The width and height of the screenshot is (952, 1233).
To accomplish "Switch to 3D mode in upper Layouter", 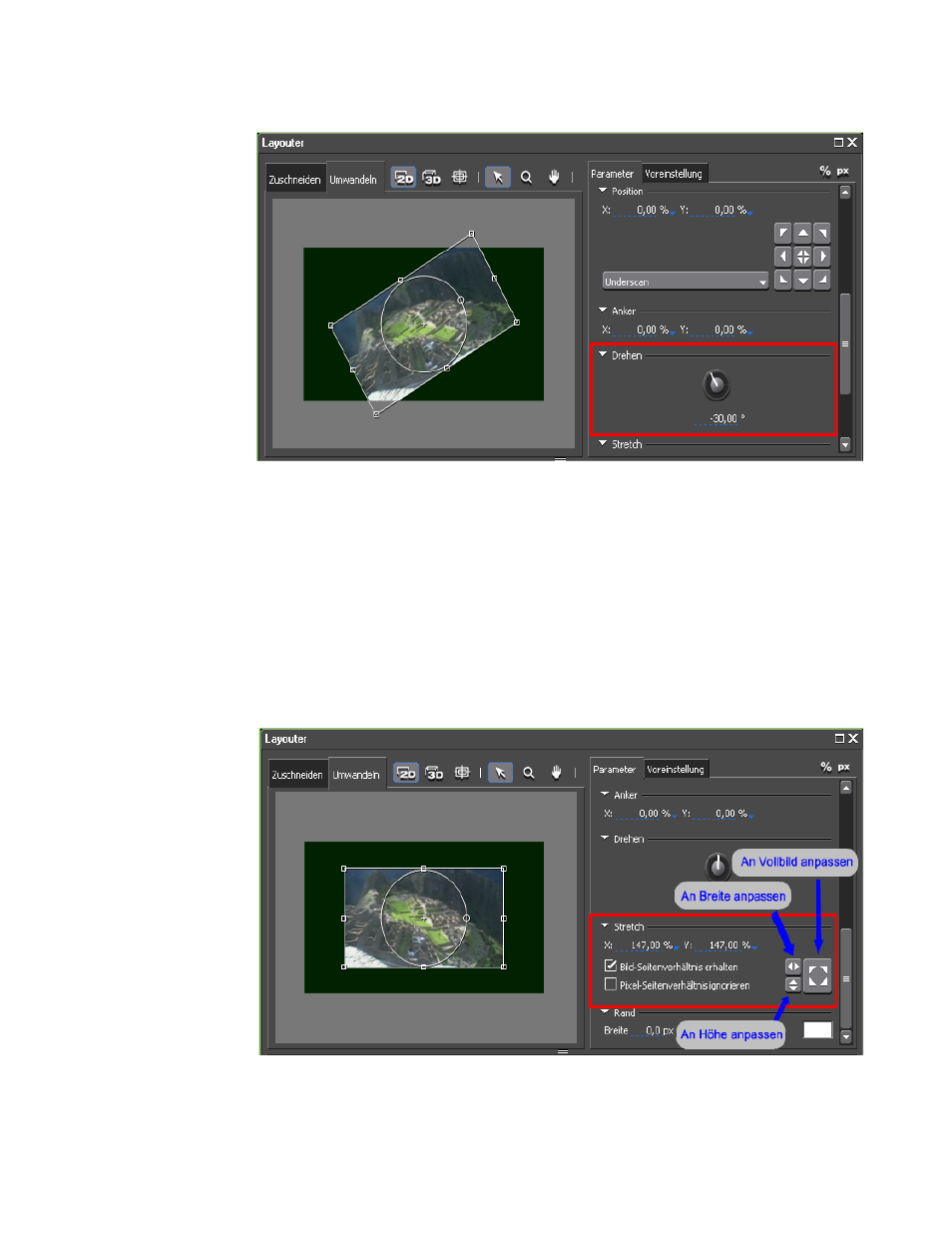I will [431, 178].
